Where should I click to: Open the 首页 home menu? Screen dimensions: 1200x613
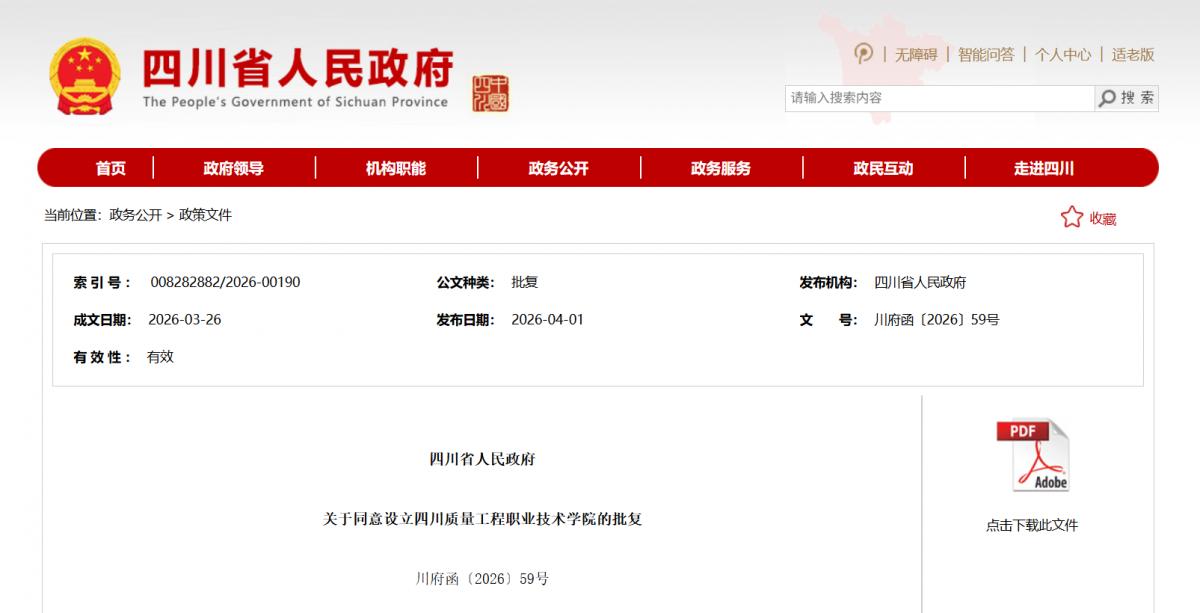tap(111, 168)
